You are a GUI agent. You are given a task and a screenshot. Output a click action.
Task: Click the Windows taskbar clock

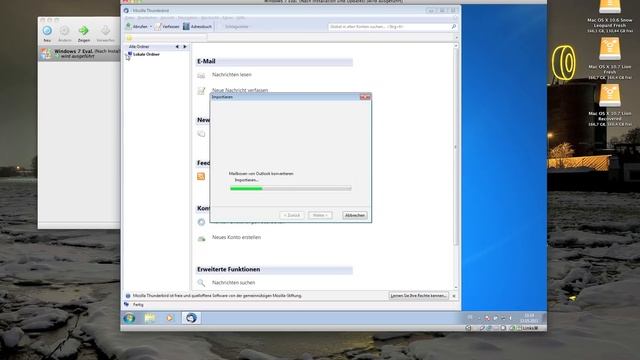(x=529, y=318)
